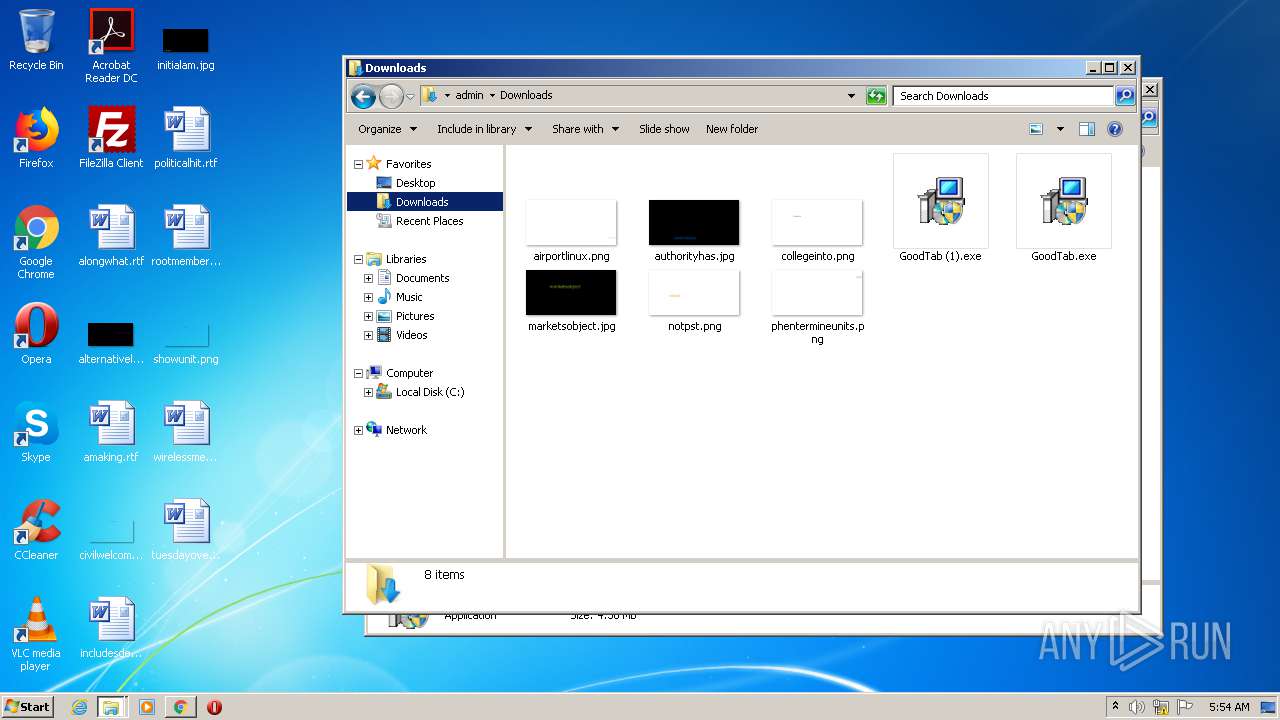Expand the Documents library node
The height and width of the screenshot is (720, 1280).
pyautogui.click(x=368, y=278)
